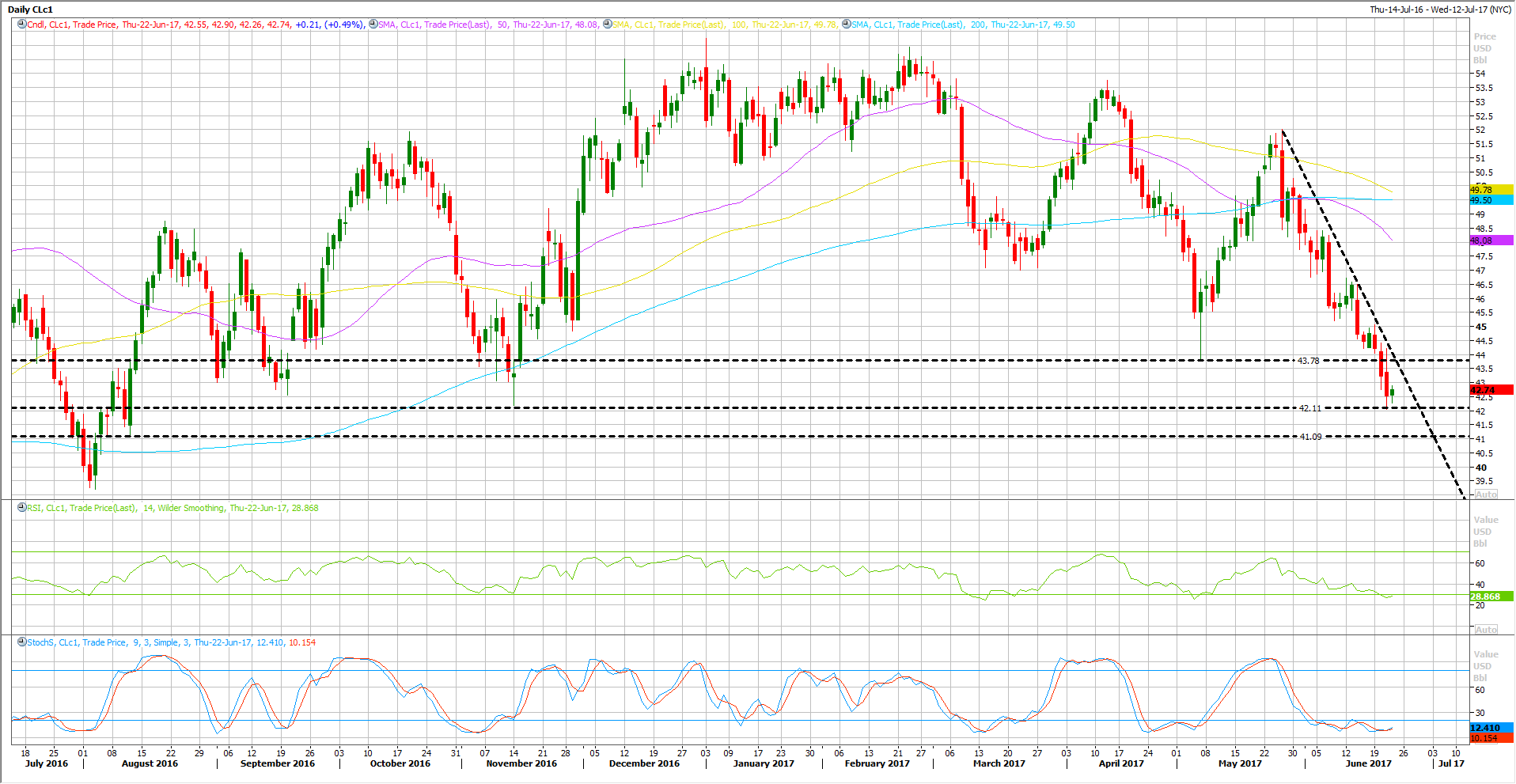Click the clock icon beside the Cndl legend

[22, 25]
